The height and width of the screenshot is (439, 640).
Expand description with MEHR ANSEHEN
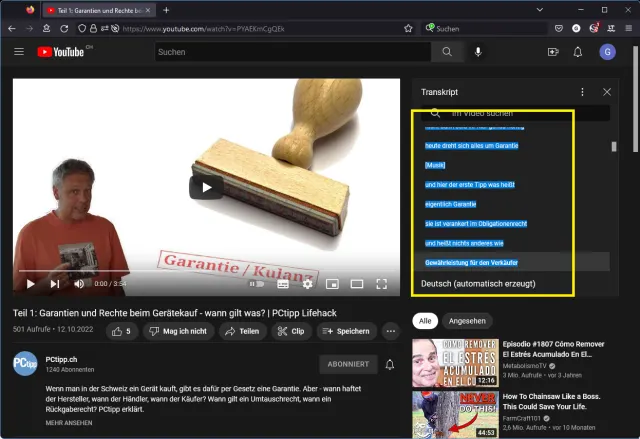tap(69, 423)
